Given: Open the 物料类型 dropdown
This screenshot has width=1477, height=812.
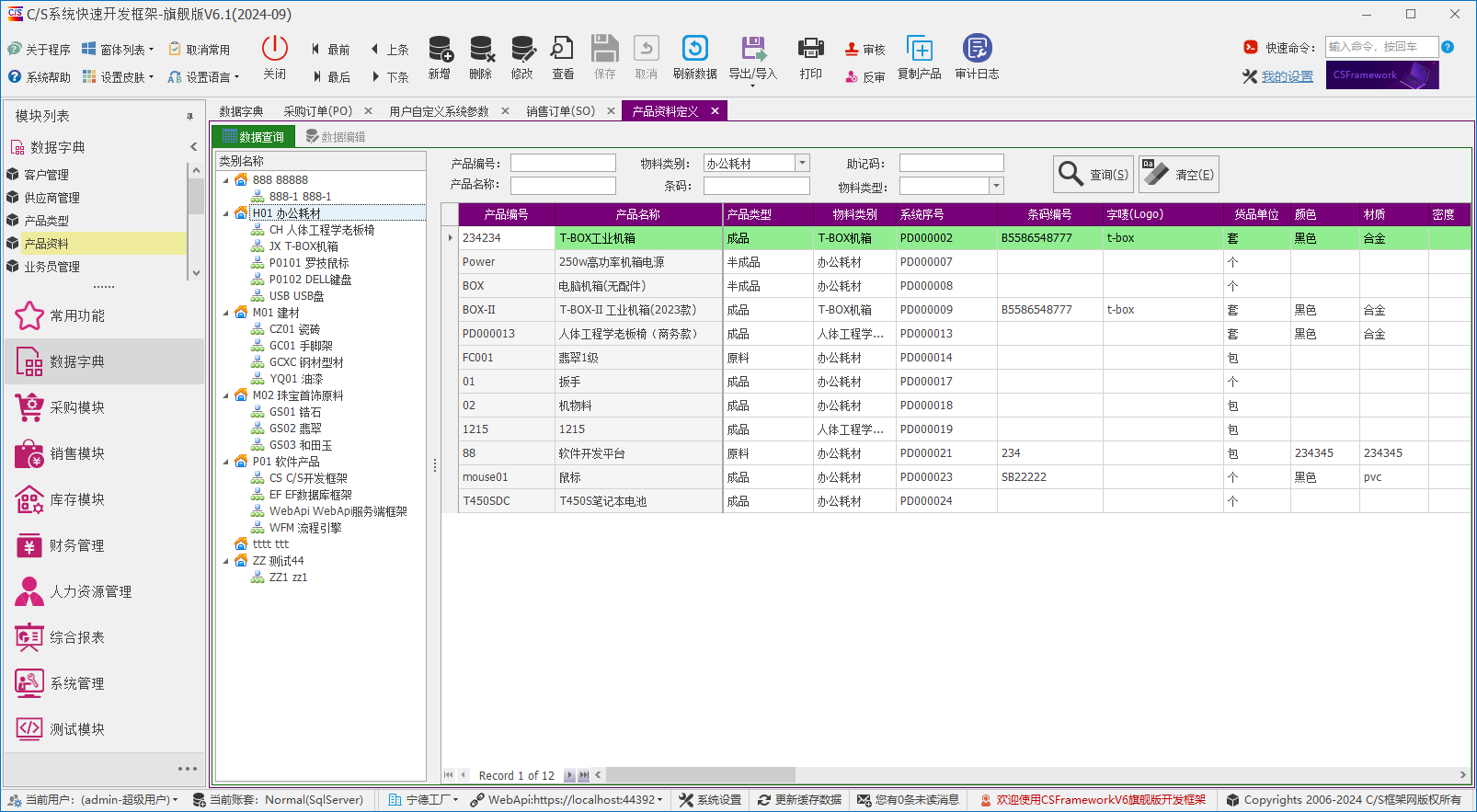Looking at the screenshot, I should click(996, 186).
